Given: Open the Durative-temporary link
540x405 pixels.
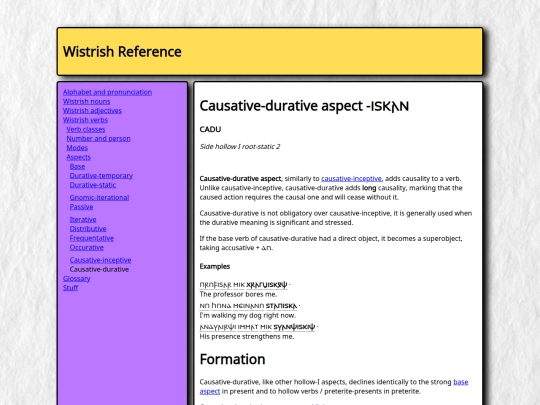Looking at the screenshot, I should [101, 176].
